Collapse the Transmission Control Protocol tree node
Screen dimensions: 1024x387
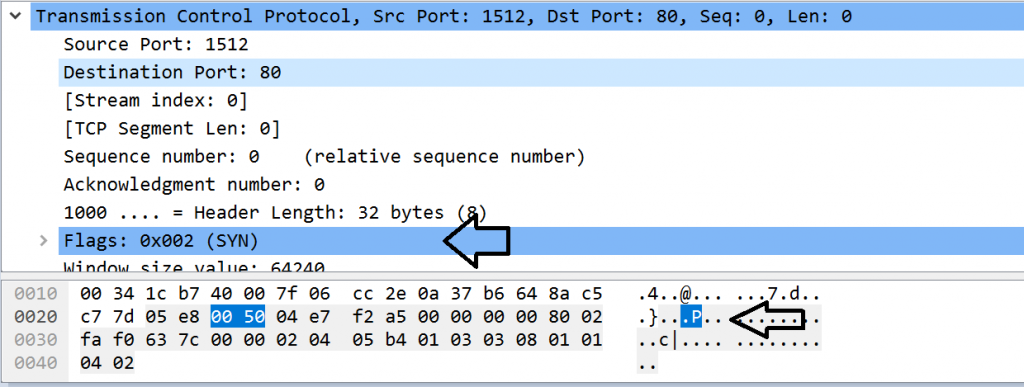(16, 16)
